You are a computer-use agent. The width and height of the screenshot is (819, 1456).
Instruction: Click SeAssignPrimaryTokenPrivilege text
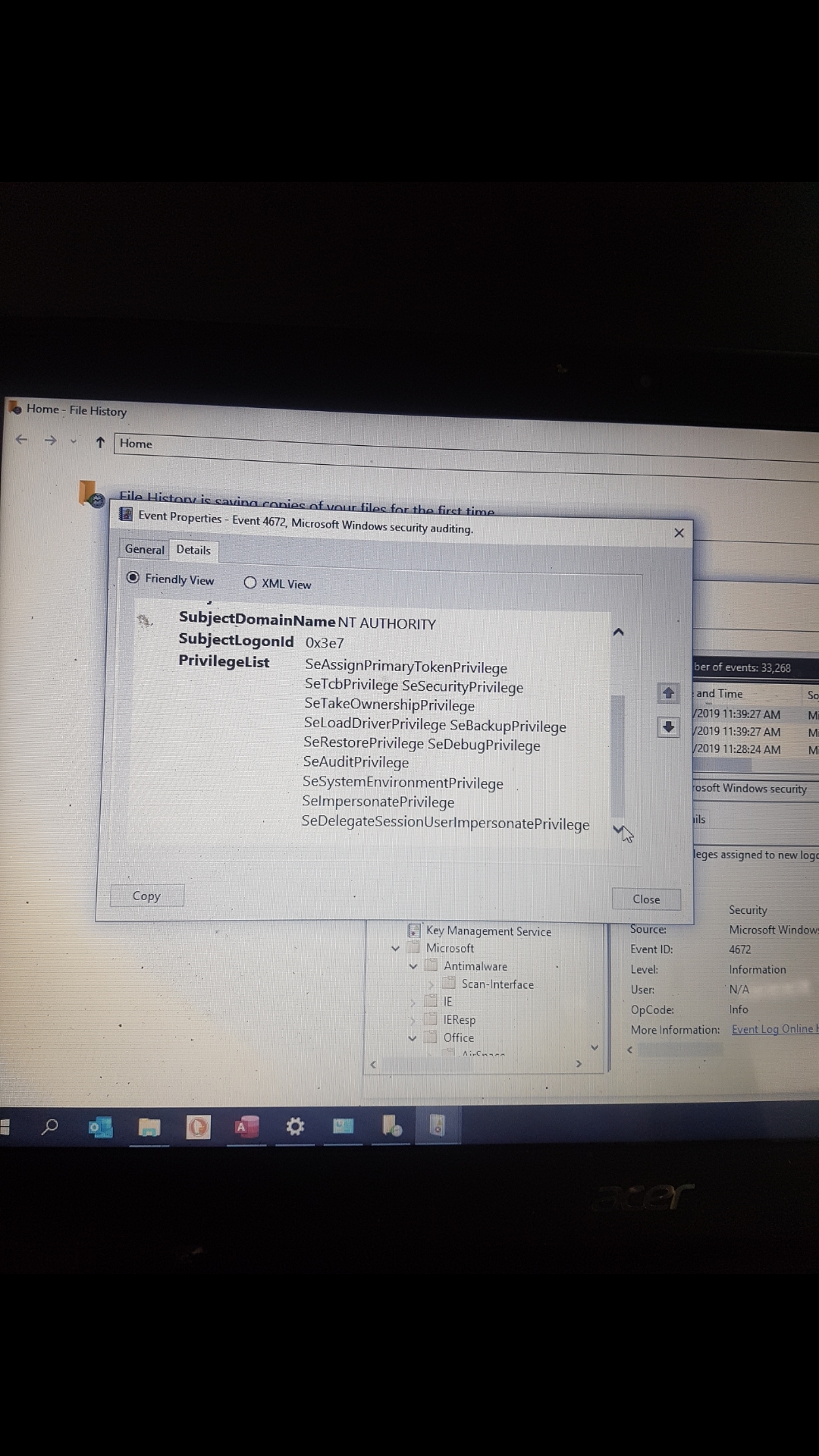(x=406, y=667)
